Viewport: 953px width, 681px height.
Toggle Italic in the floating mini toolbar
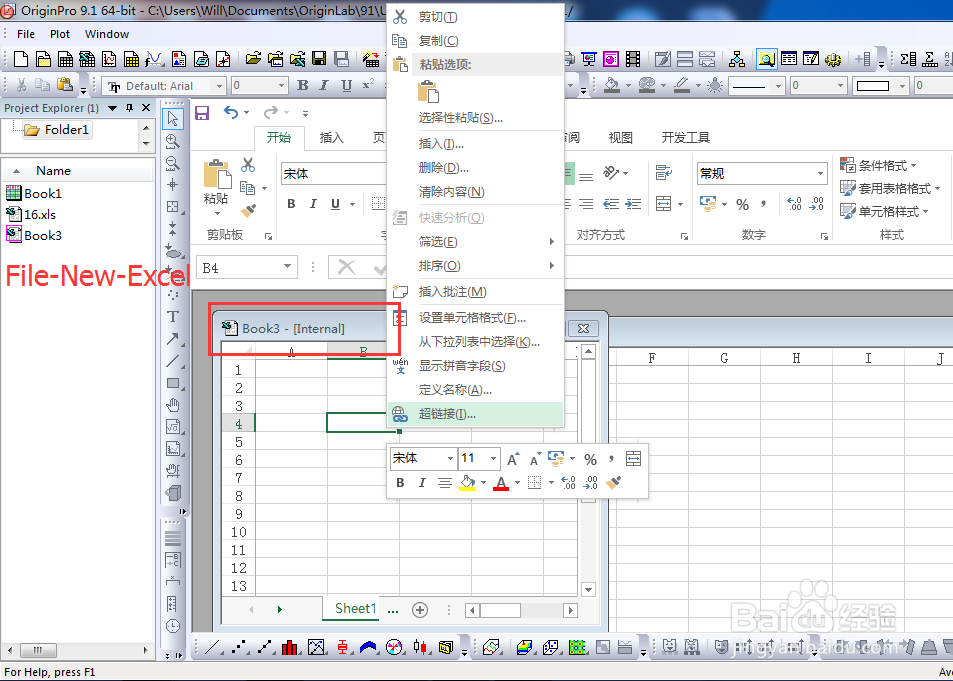tap(422, 483)
